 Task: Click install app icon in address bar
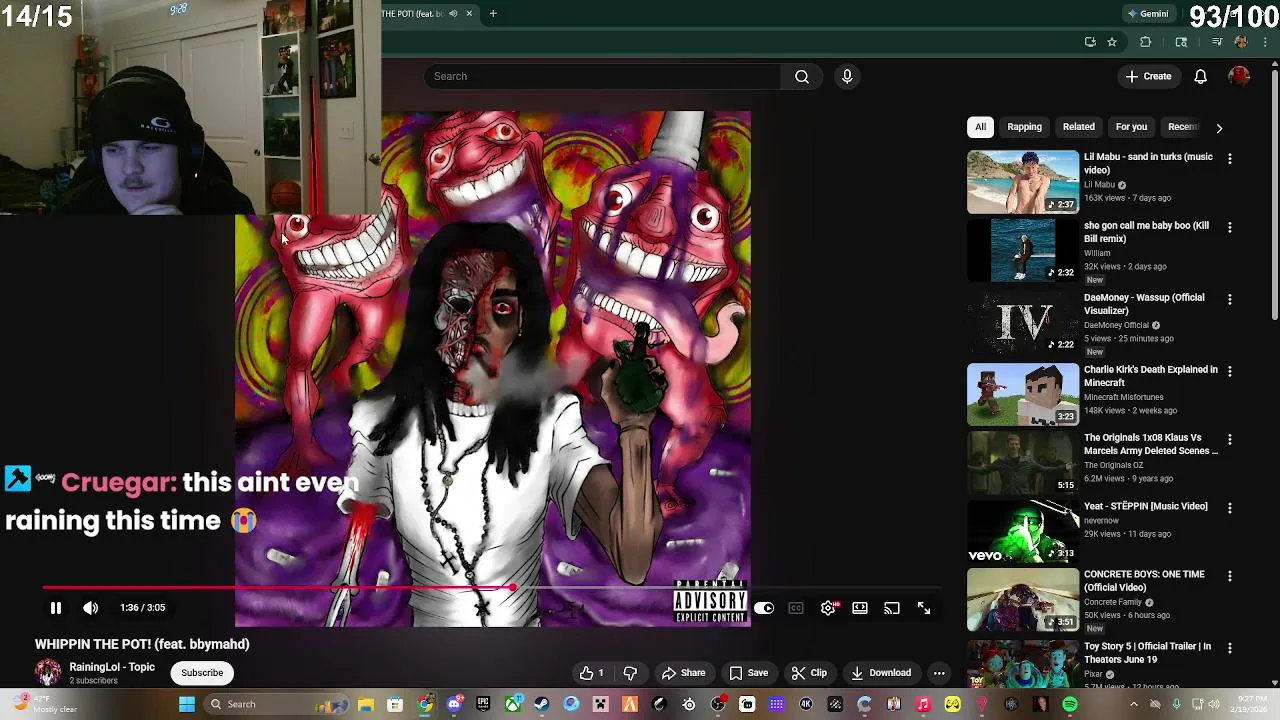1090,42
